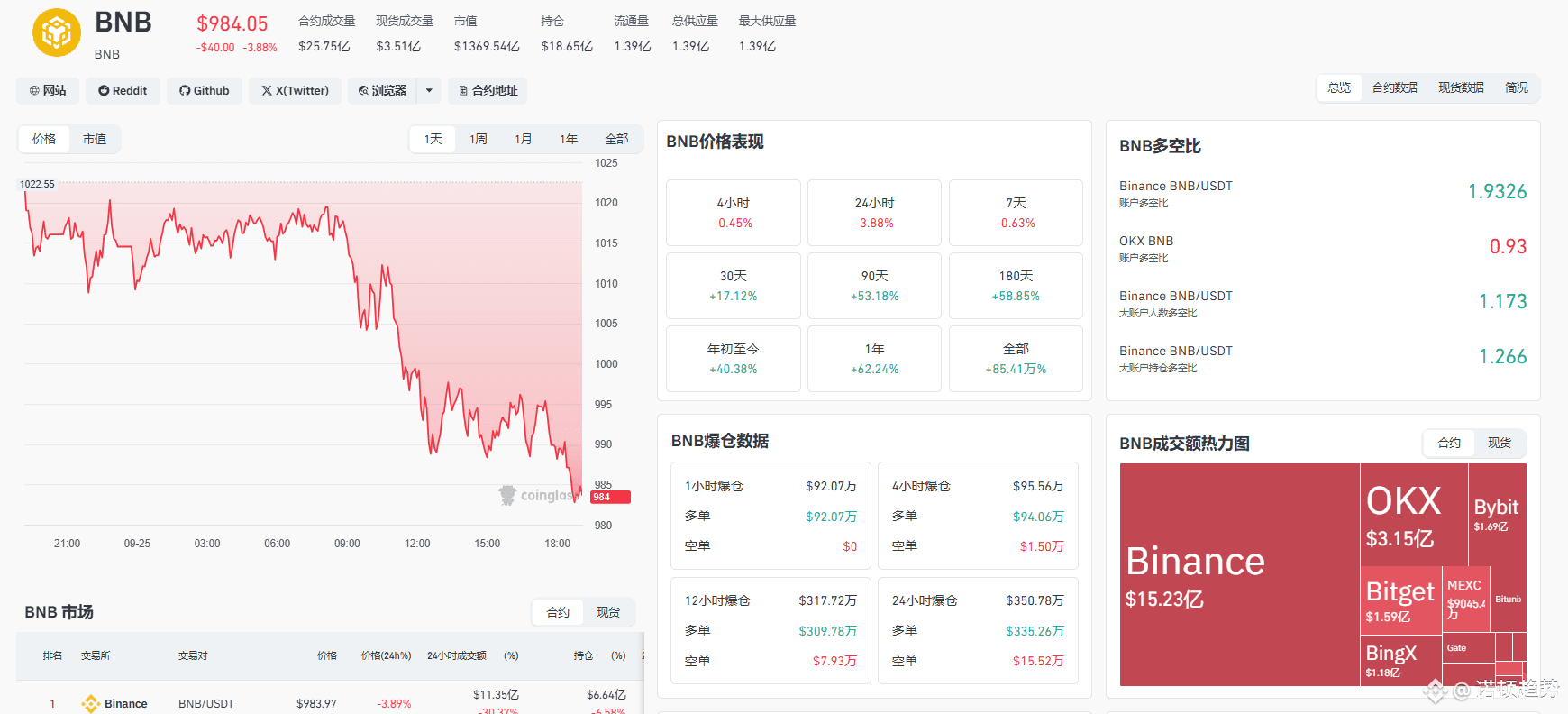Screen dimensions: 1568x714
Task: Open the 网站 website link button
Action: pyautogui.click(x=48, y=91)
